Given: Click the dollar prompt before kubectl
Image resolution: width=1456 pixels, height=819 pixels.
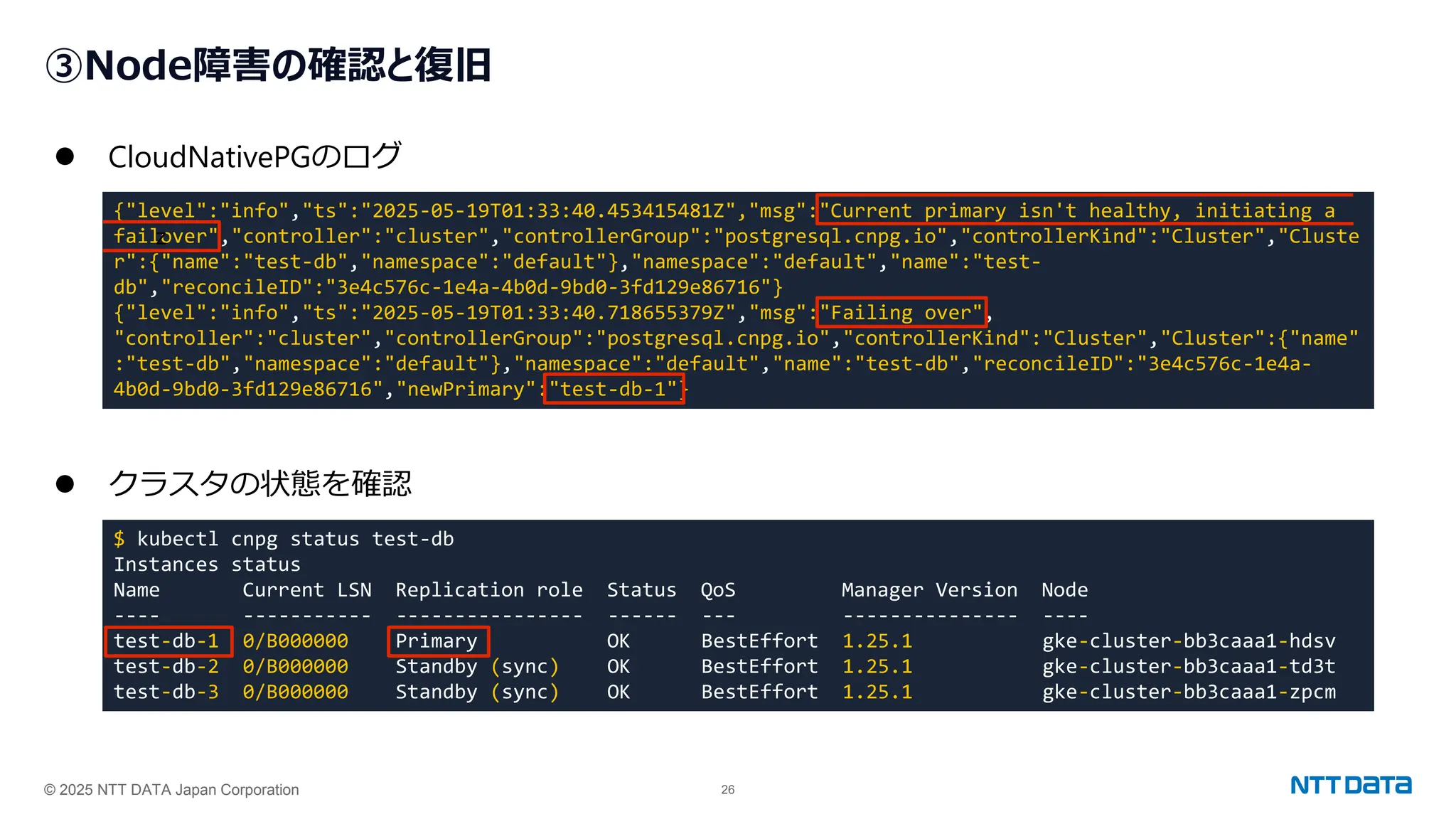Looking at the screenshot, I should 119,539.
